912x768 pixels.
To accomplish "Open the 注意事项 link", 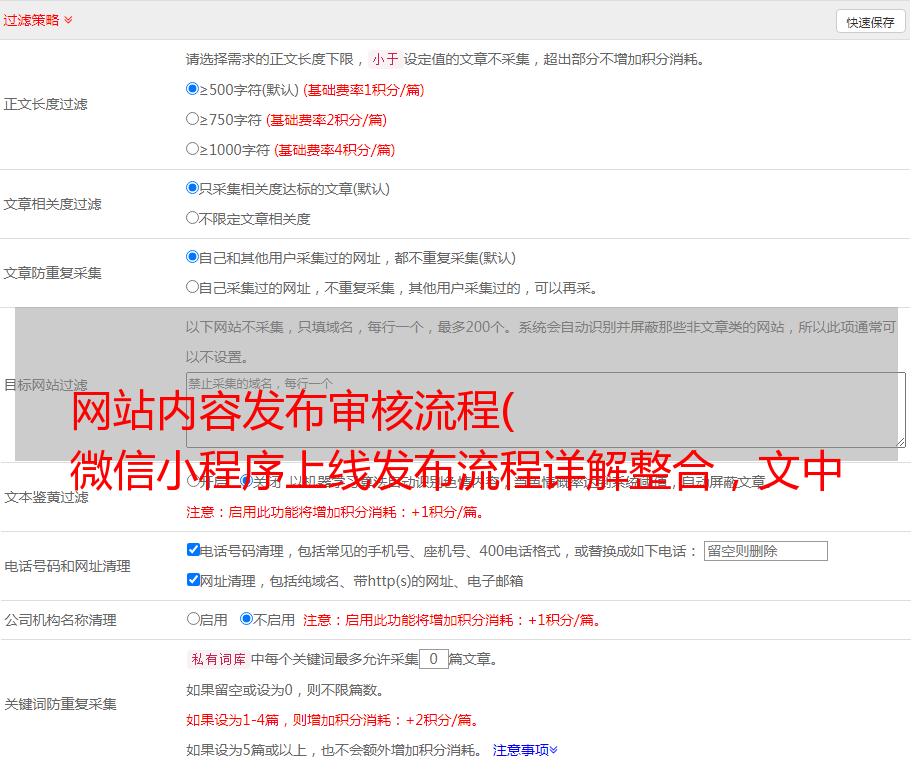I will pos(525,750).
